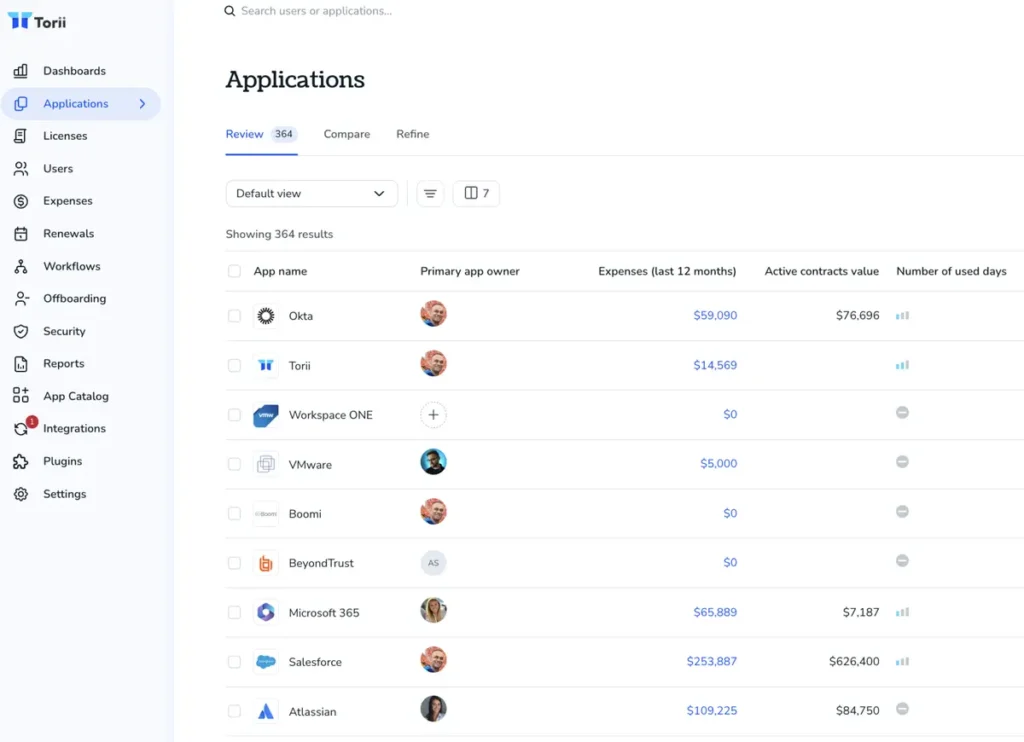Open VMware expenses $5,000 link

[x=718, y=464]
